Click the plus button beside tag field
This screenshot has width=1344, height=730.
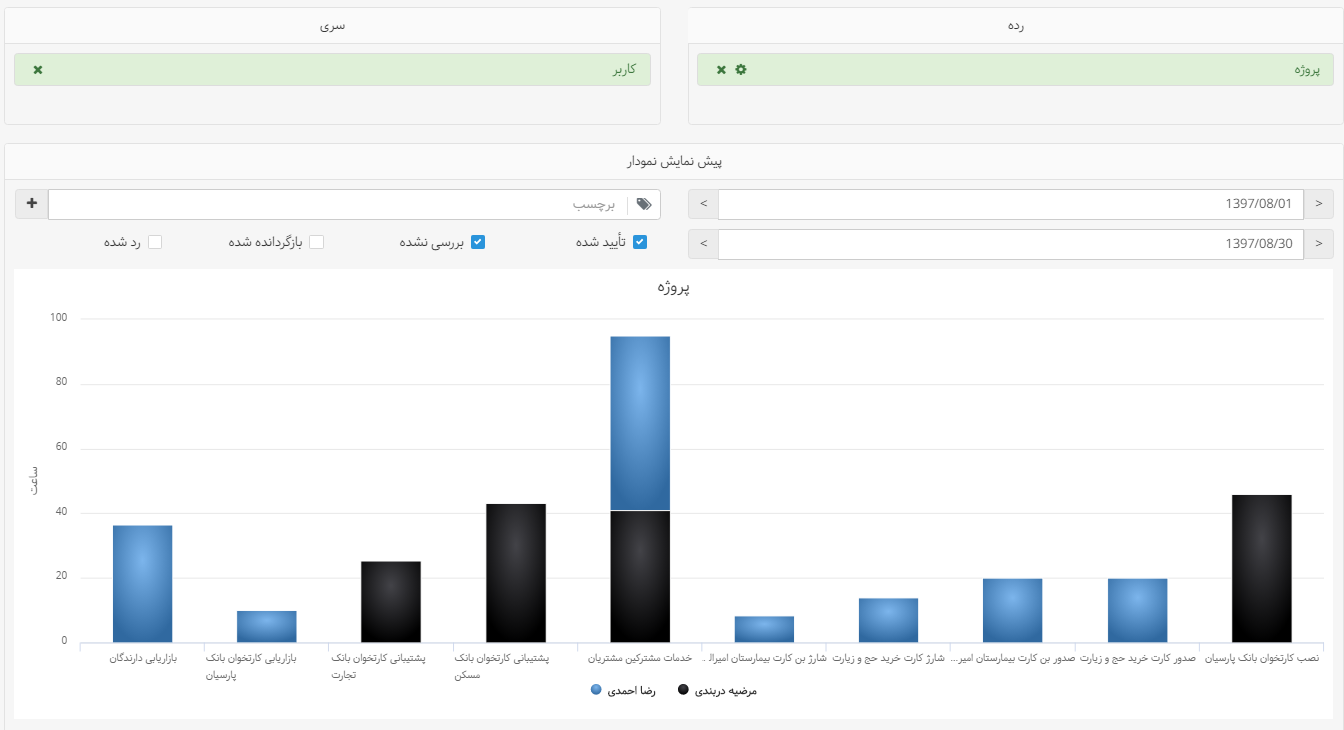coord(31,204)
